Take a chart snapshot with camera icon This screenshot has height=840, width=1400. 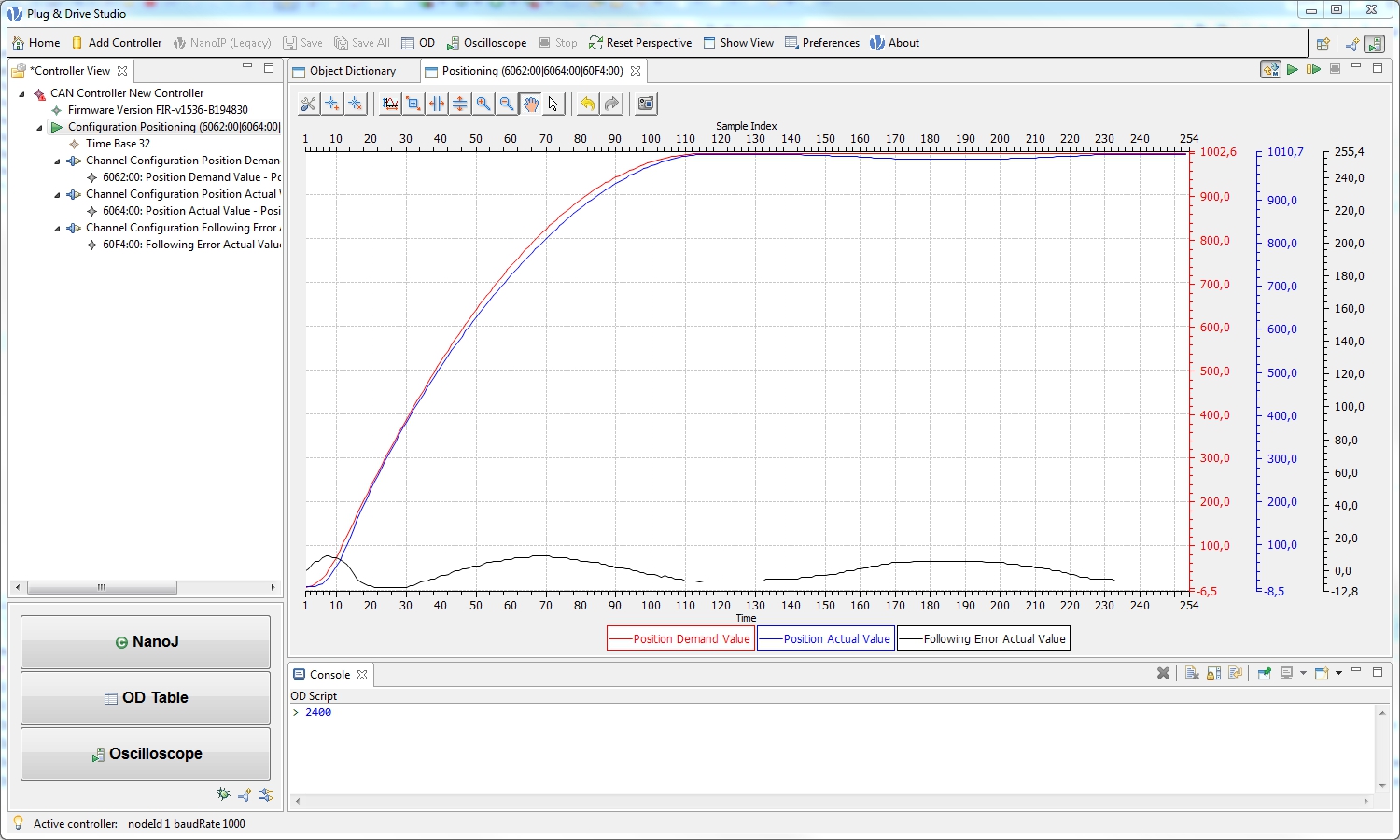(646, 104)
